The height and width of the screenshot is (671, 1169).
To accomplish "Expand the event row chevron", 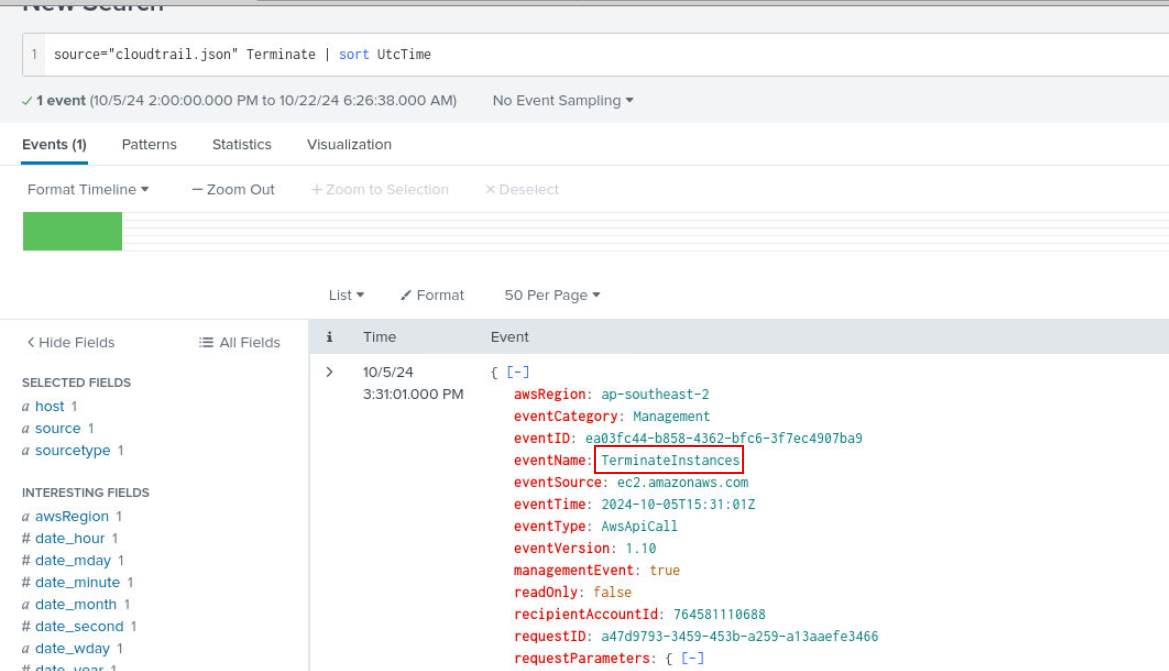I will [330, 372].
